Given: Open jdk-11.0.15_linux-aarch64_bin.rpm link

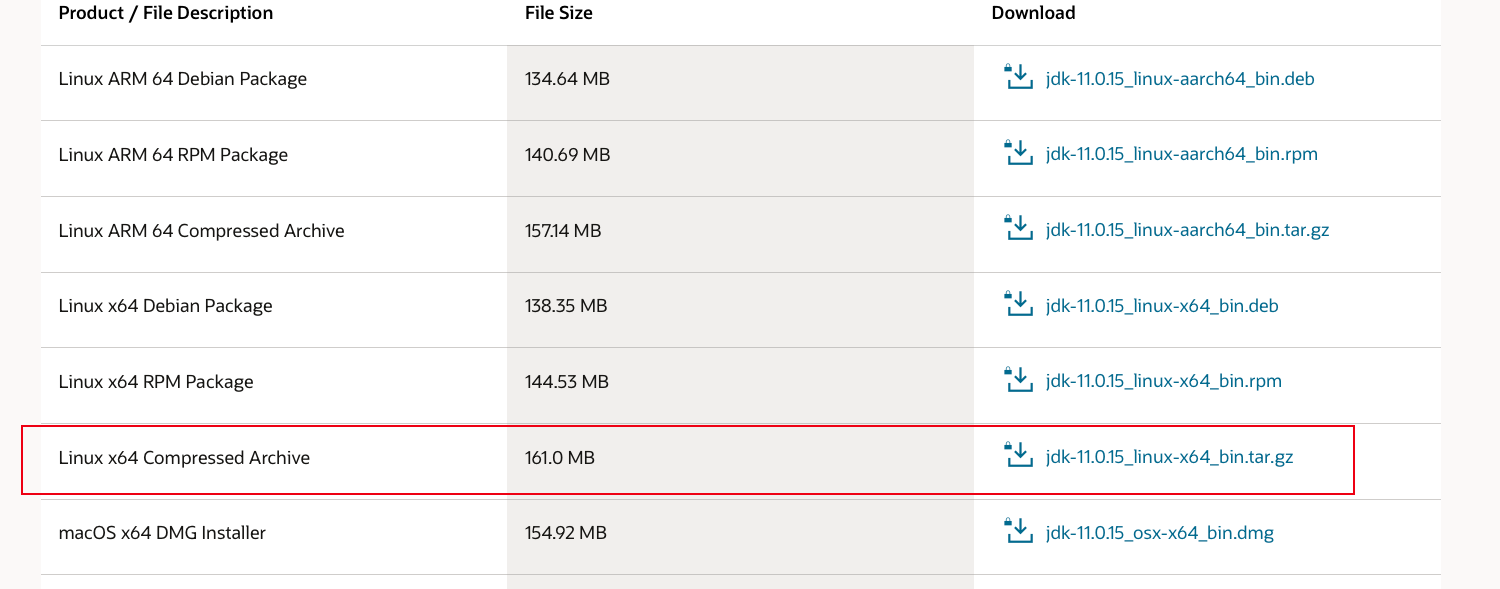Looking at the screenshot, I should click(1182, 154).
